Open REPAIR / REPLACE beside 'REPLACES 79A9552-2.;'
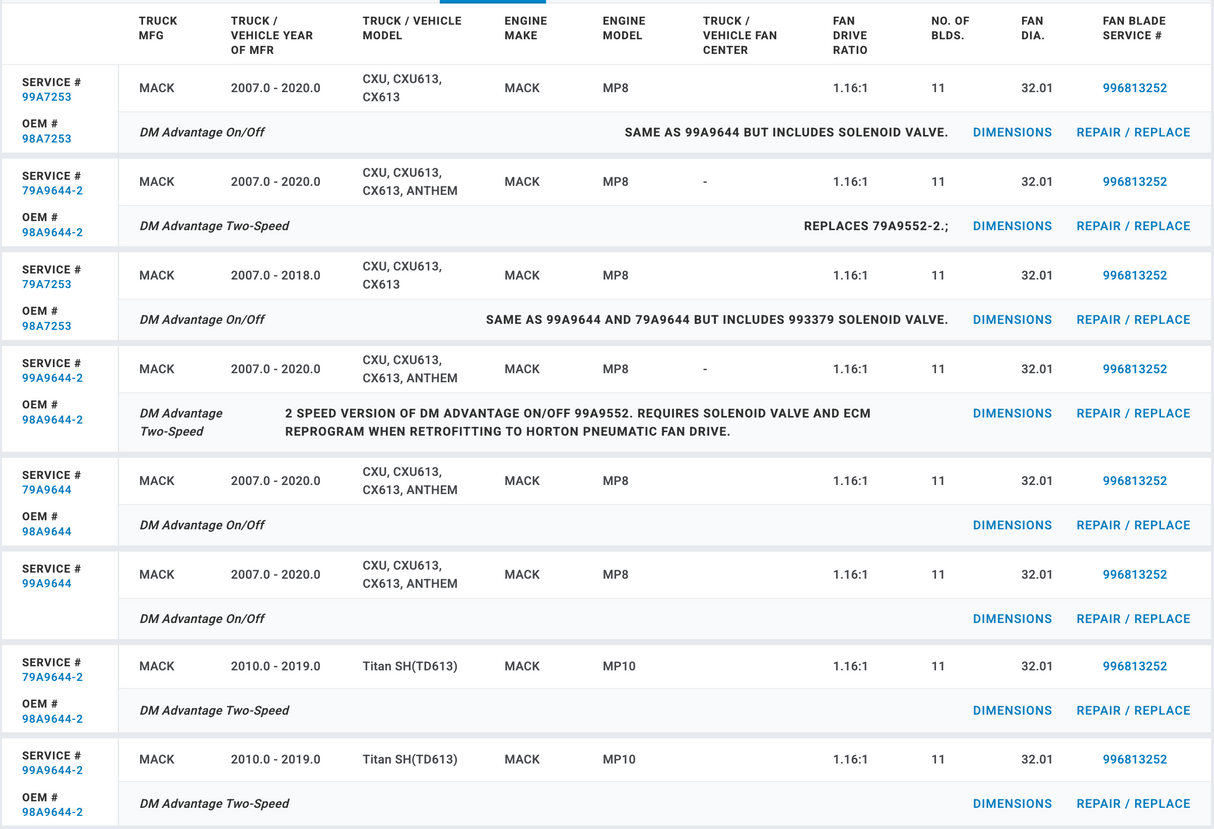 (1133, 226)
